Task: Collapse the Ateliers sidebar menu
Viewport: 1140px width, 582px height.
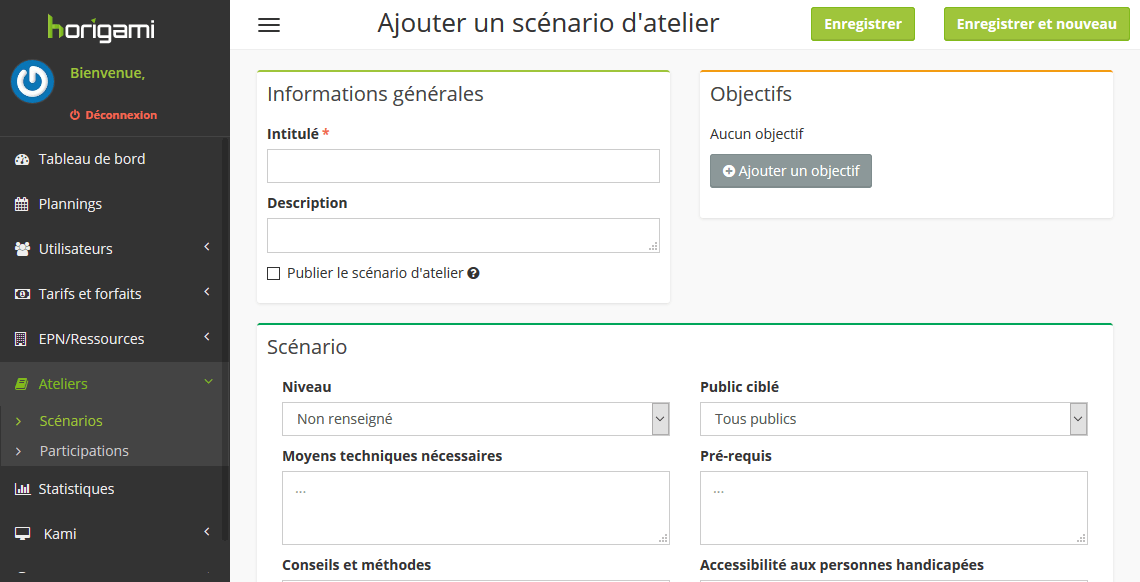Action: [110, 384]
